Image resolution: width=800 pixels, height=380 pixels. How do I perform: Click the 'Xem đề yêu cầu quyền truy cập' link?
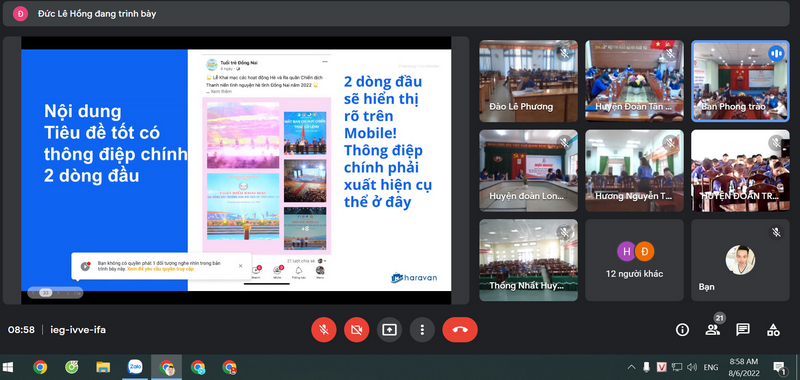(x=160, y=269)
